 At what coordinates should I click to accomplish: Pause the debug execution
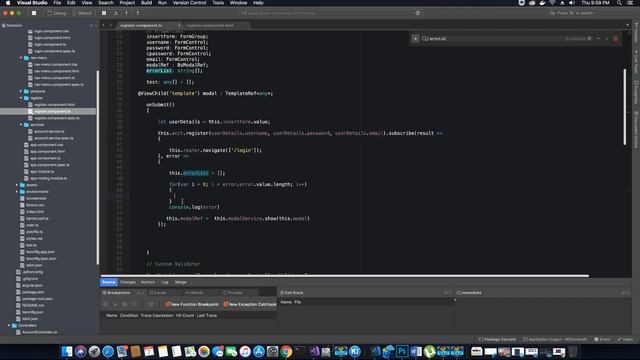click(104, 13)
